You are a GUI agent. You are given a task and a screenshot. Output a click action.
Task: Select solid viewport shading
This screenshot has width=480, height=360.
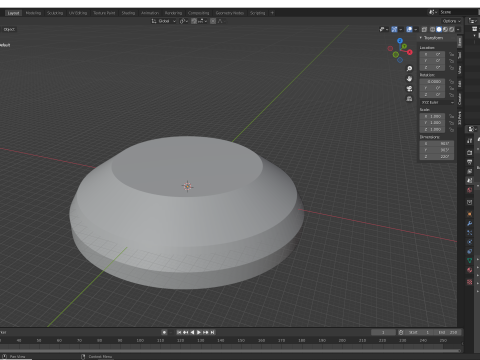(x=439, y=29)
